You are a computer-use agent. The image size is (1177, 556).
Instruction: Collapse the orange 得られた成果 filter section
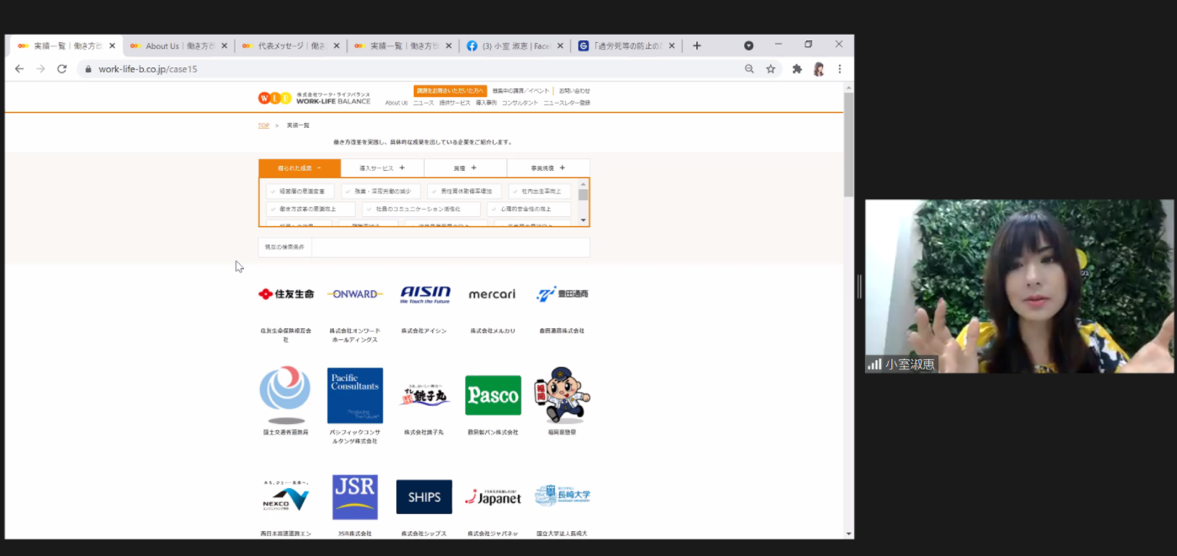[x=300, y=168]
